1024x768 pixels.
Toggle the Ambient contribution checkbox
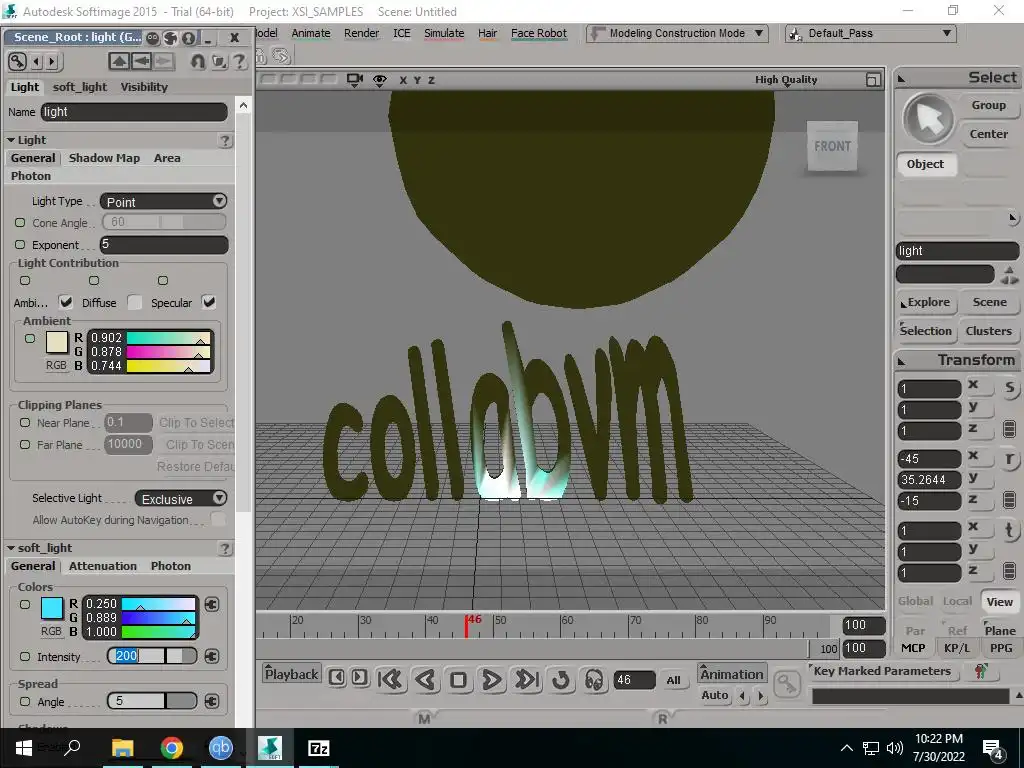pyautogui.click(x=65, y=302)
